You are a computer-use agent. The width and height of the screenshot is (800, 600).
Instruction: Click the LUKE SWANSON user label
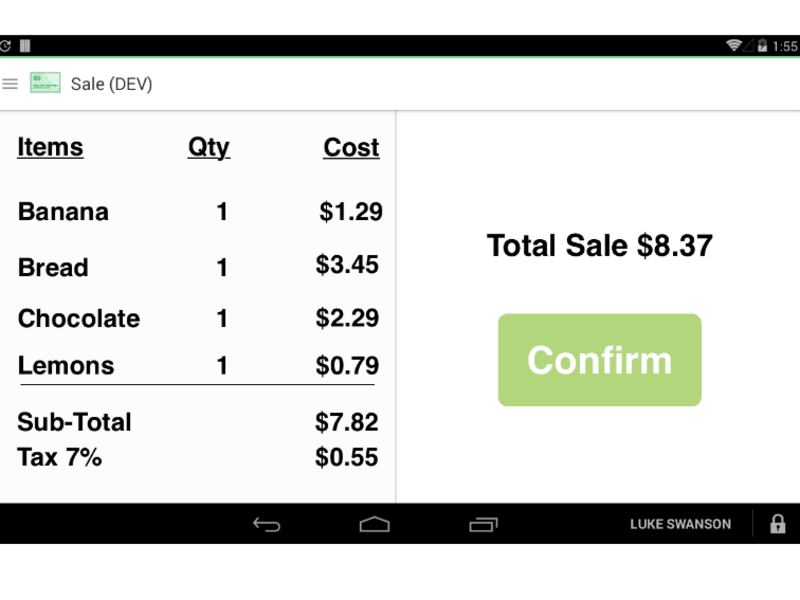click(x=680, y=524)
